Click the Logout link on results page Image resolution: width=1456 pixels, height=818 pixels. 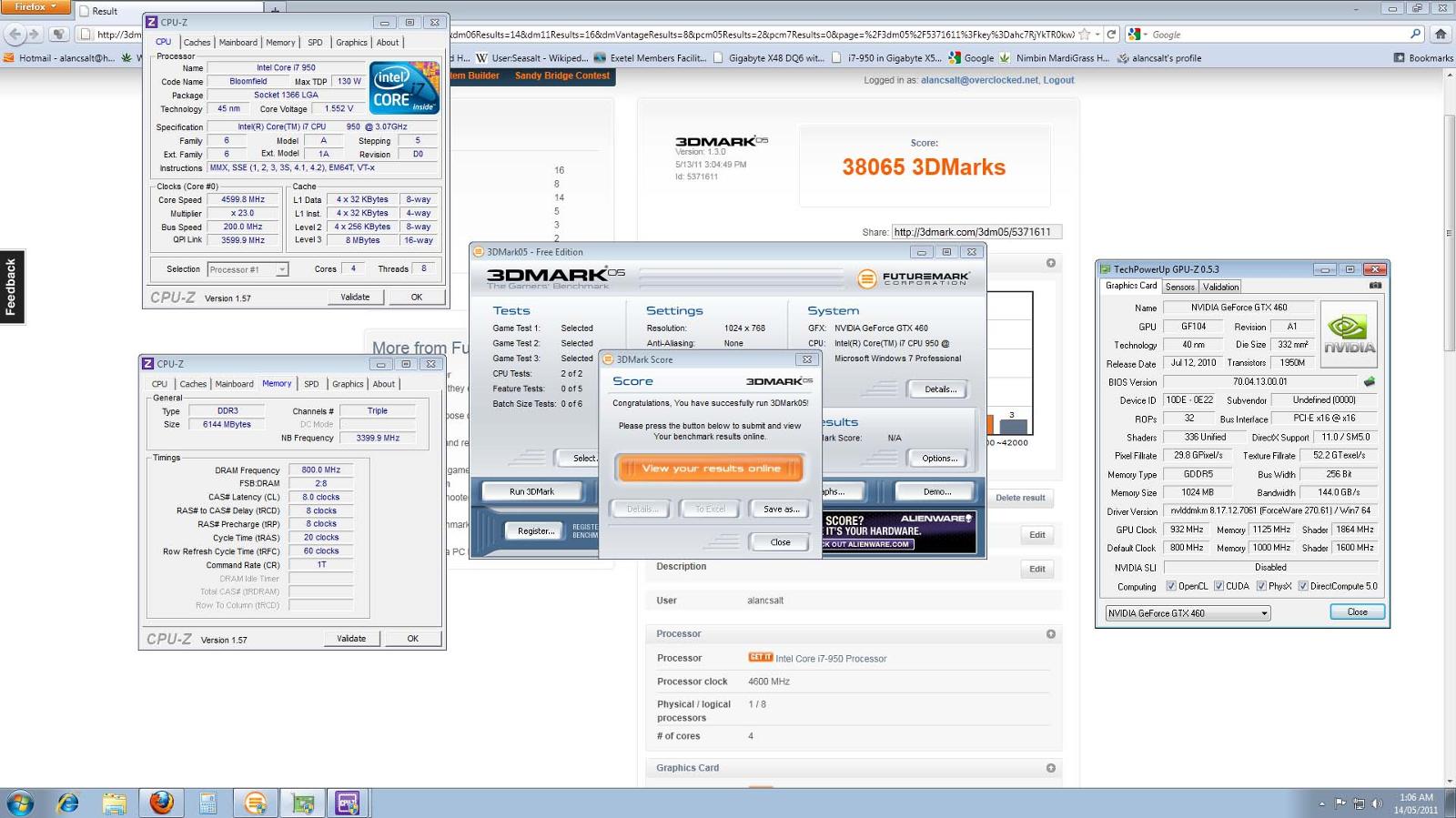(1058, 80)
